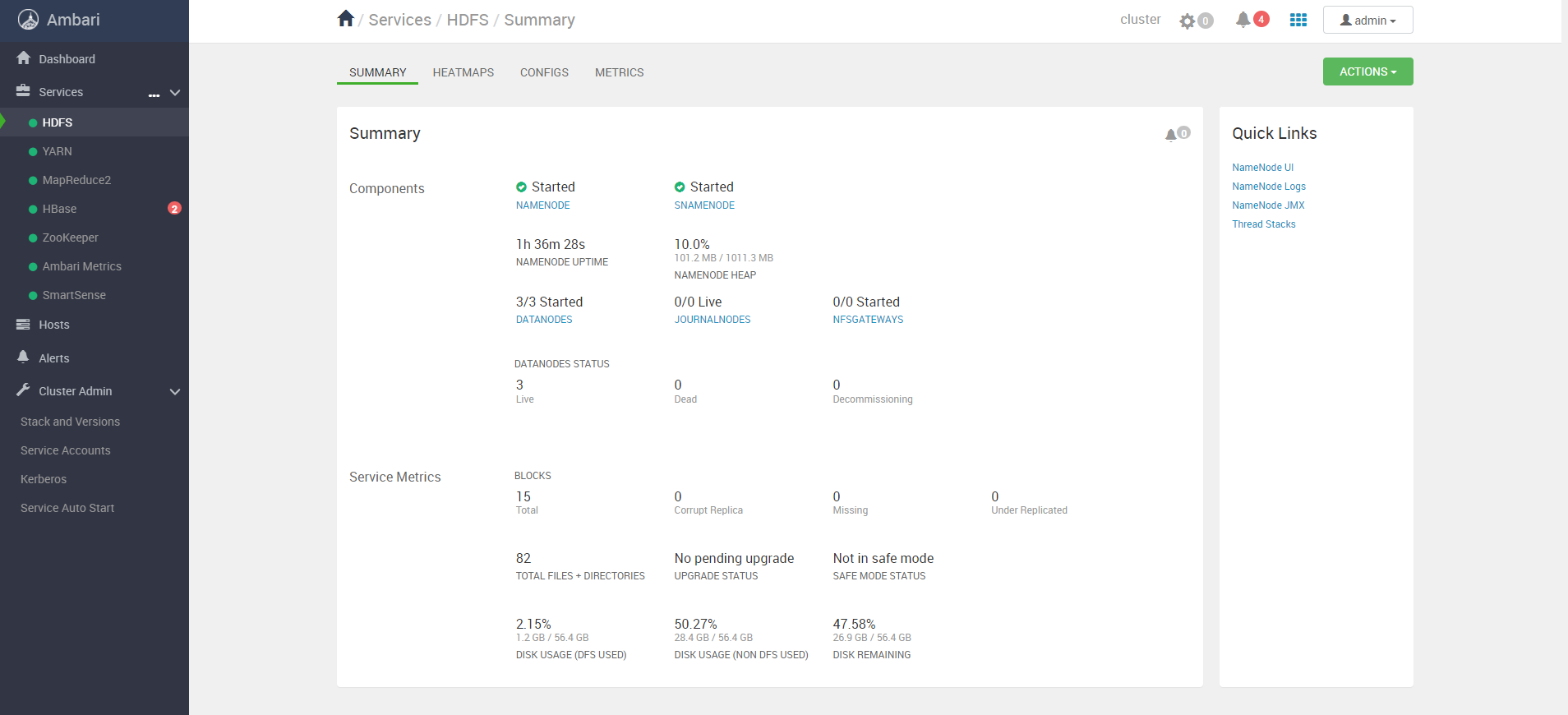Open background operations gear icon
This screenshot has height=715, width=1568.
pyautogui.click(x=1188, y=21)
